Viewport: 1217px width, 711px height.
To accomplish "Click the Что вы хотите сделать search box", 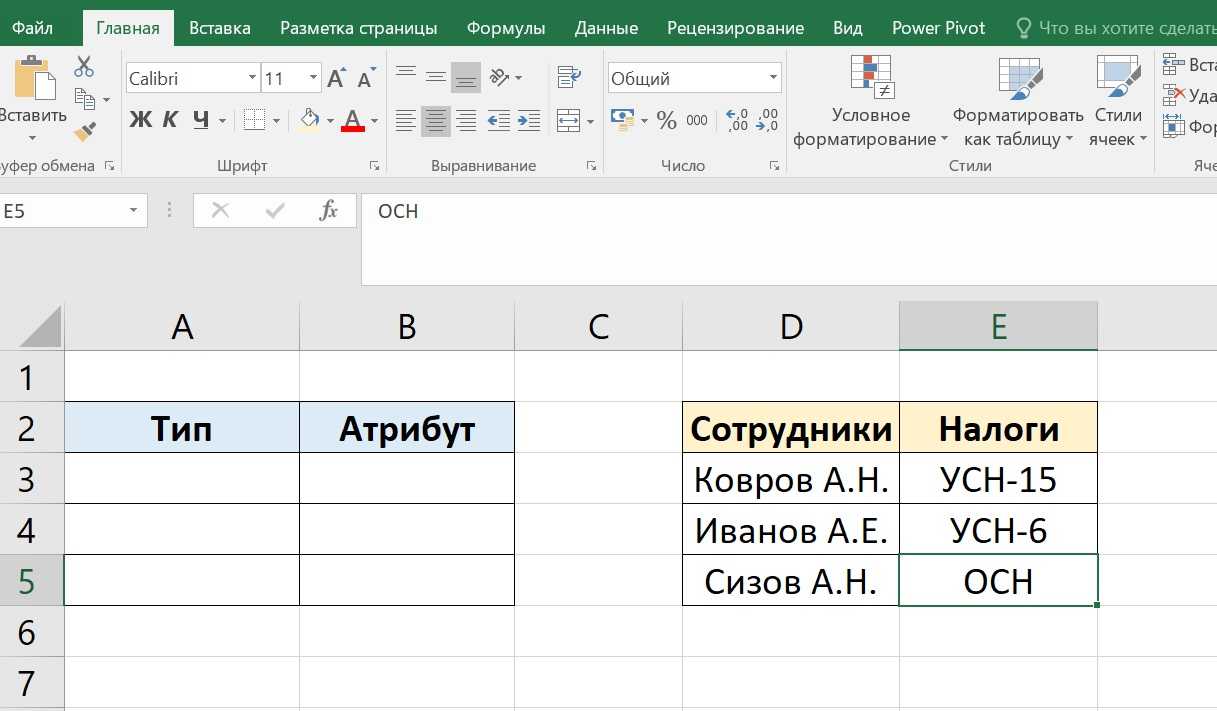I will click(x=1115, y=28).
